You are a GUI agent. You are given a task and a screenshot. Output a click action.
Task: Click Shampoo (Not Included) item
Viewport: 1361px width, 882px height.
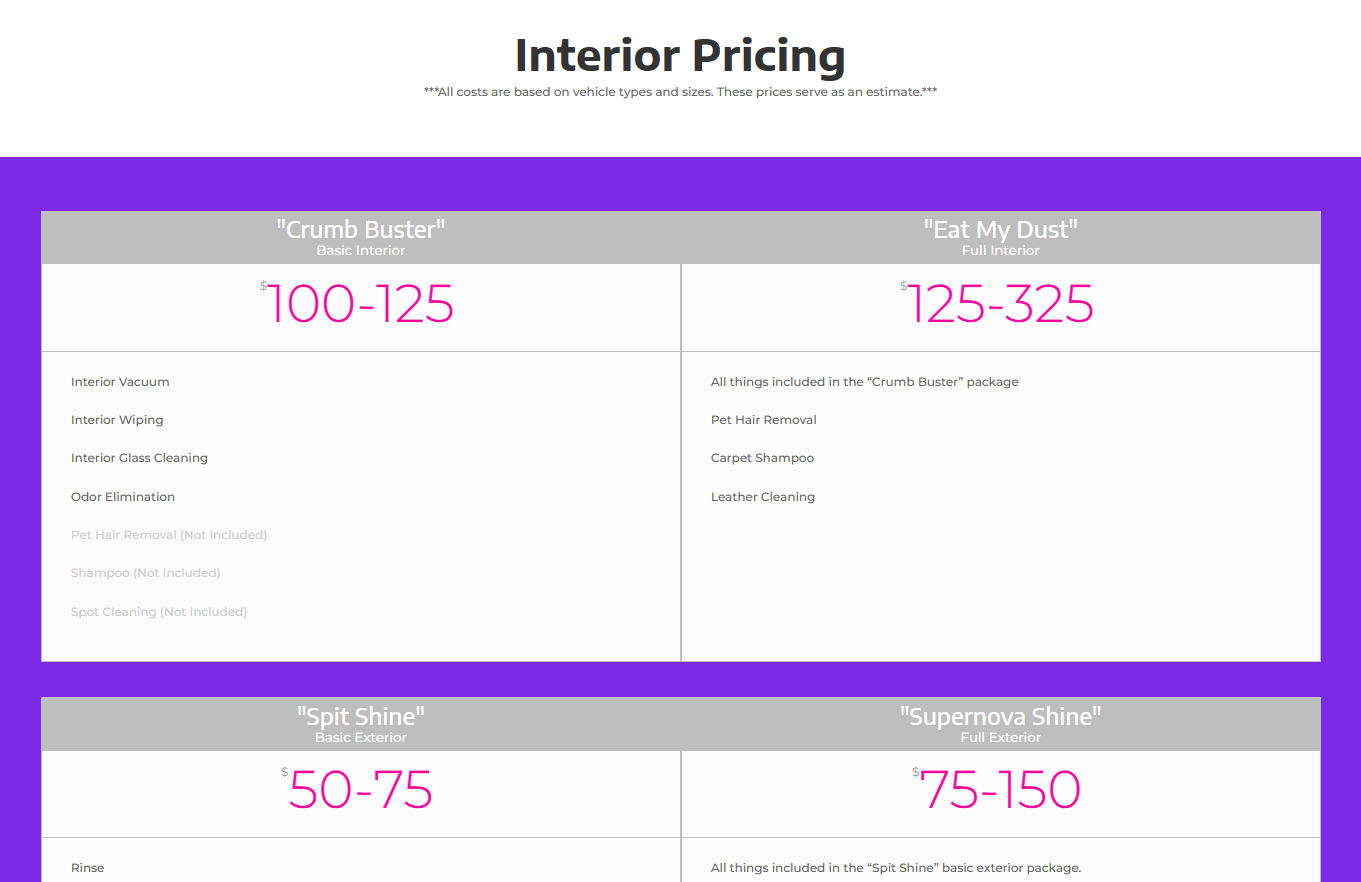coord(146,573)
